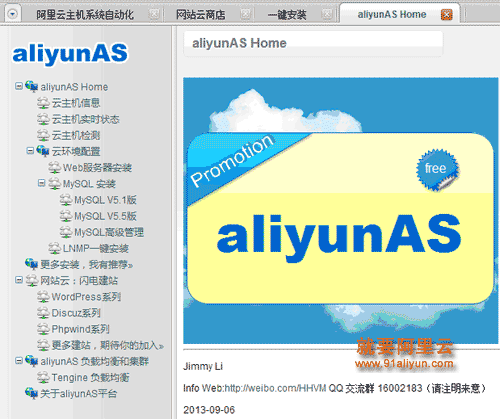The height and width of the screenshot is (419, 500).
Task: Close the 一键安装 tab
Action: point(327,14)
